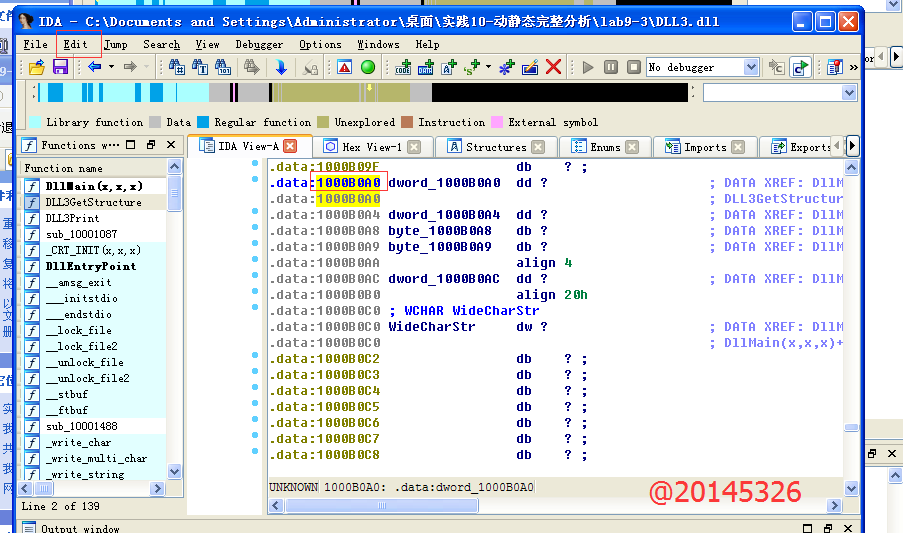The width and height of the screenshot is (903, 533).
Task: Open the empty dropdown beside navigation band
Action: (x=849, y=93)
